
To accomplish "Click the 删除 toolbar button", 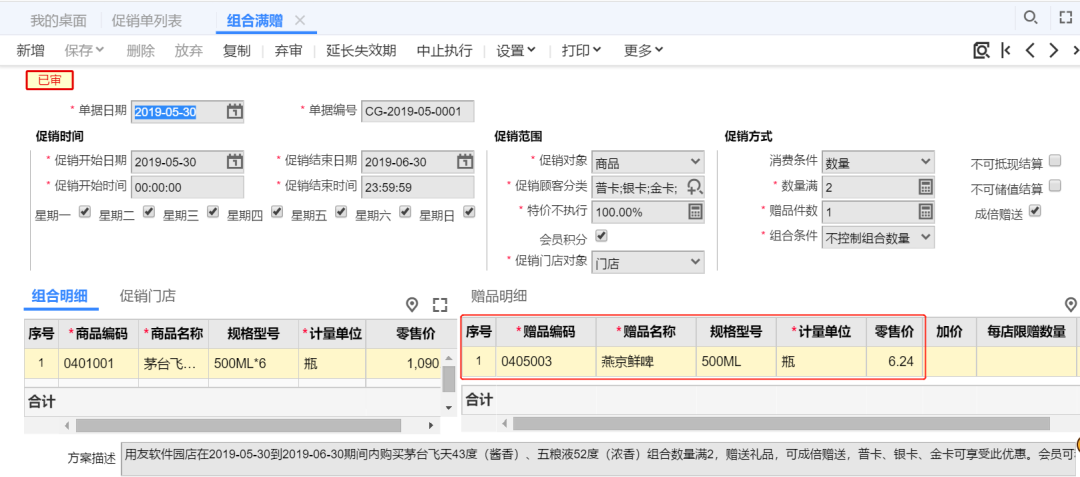I will tap(141, 50).
